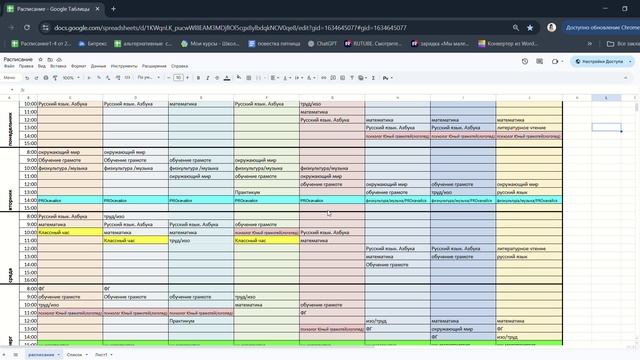Open vertical align dropdown
Screen dimensions: 640x360
287,78
